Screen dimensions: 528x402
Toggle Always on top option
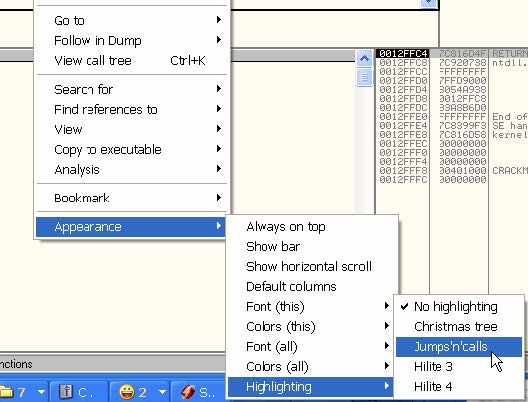(310, 227)
